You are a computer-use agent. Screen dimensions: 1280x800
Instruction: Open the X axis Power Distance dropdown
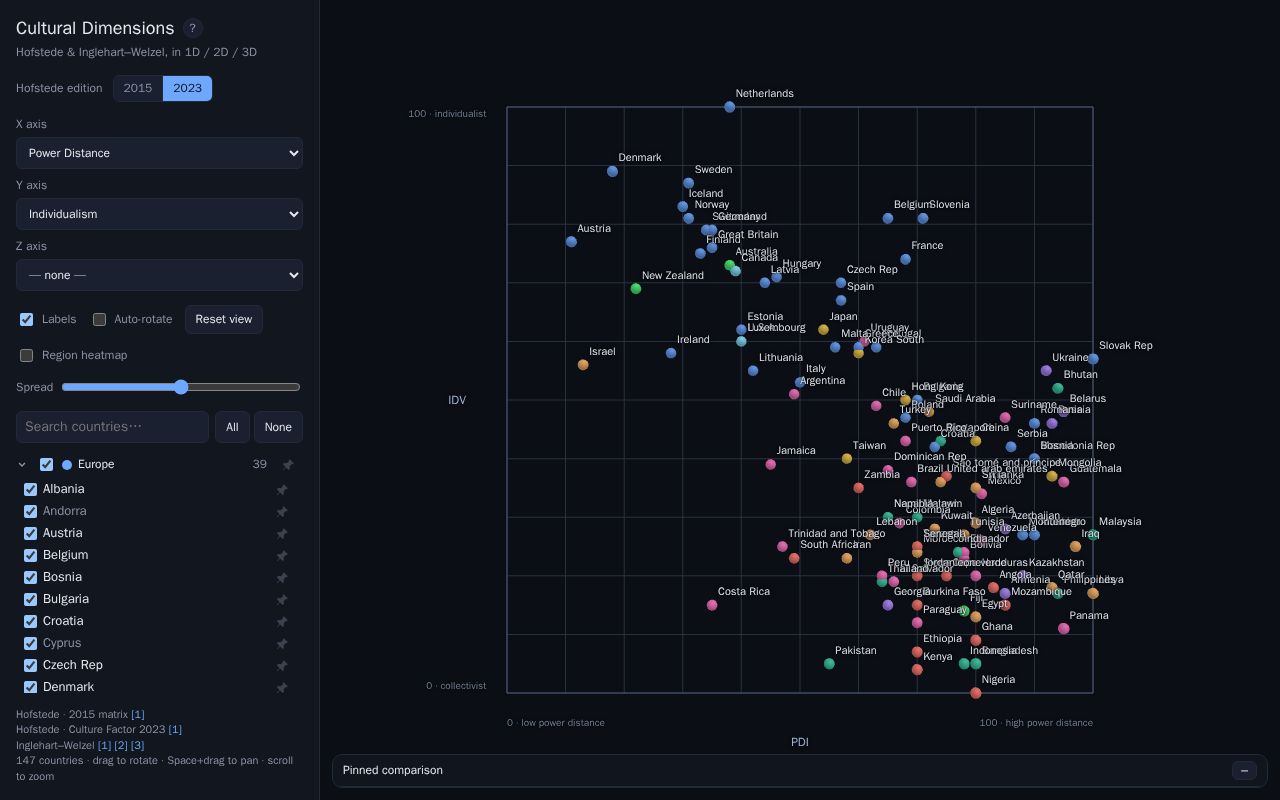point(159,153)
